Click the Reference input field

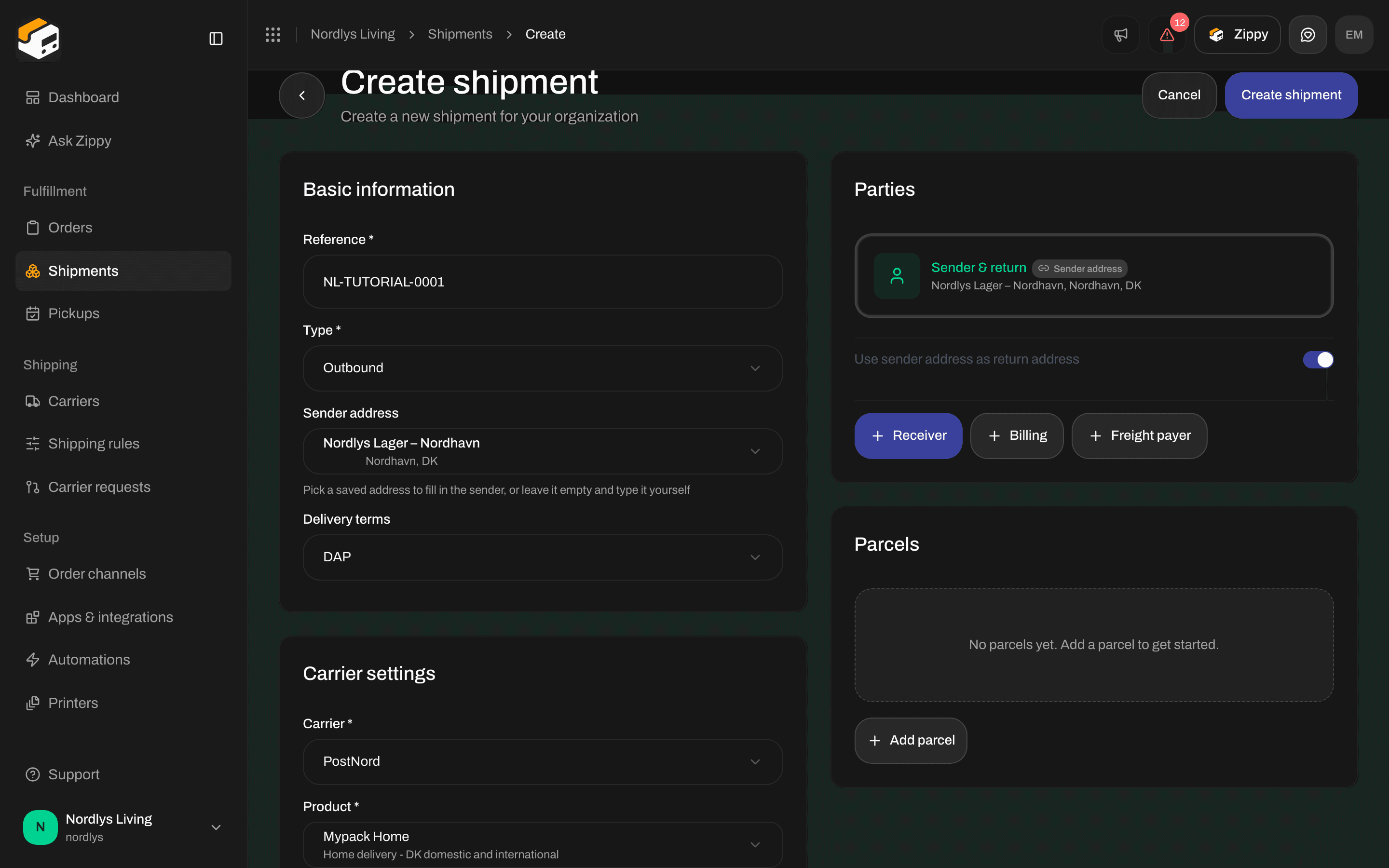point(543,282)
